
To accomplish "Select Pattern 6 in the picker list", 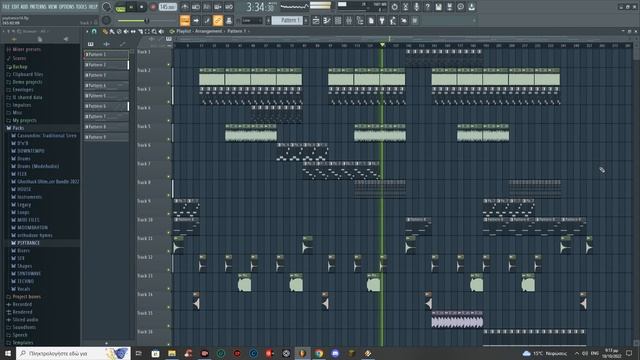I will click(106, 106).
